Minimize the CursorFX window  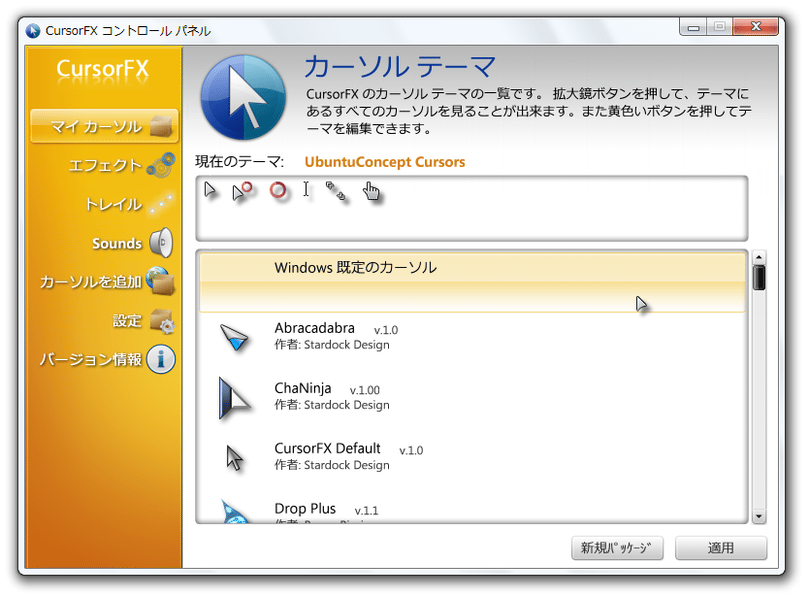coord(693,27)
